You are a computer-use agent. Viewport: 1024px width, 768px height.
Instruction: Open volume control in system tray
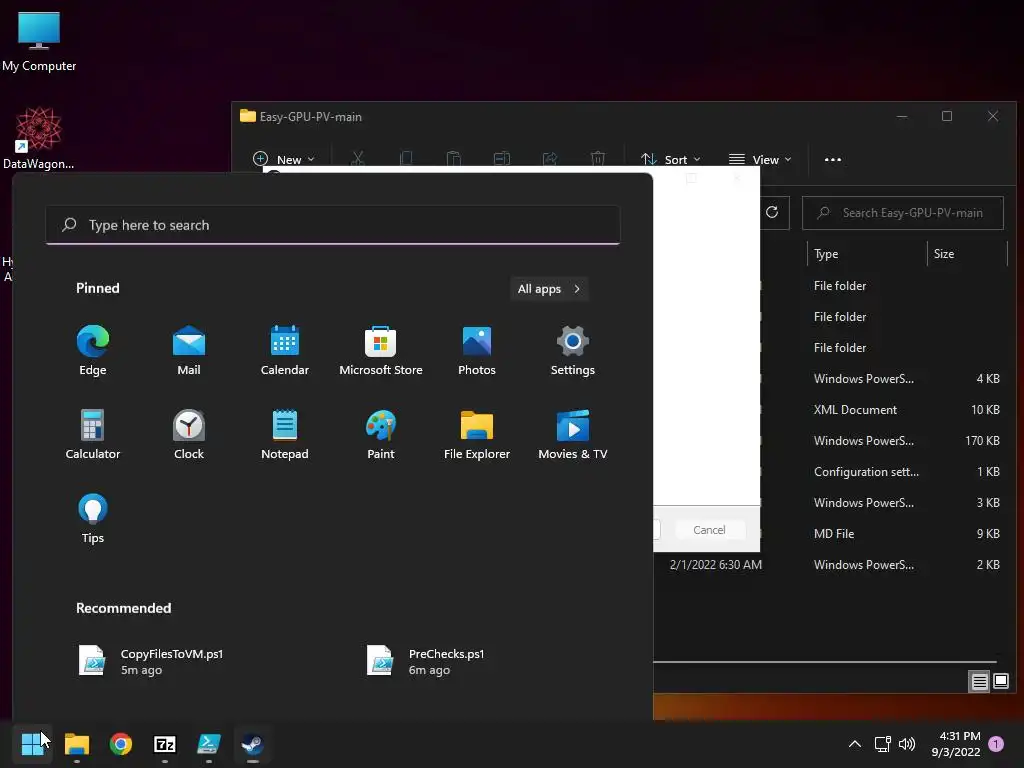pos(907,744)
